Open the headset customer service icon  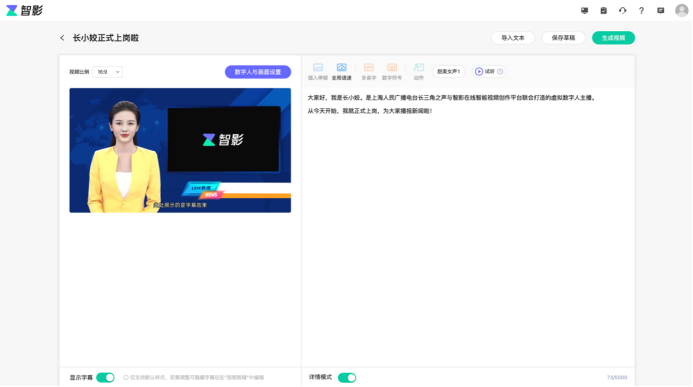[622, 11]
